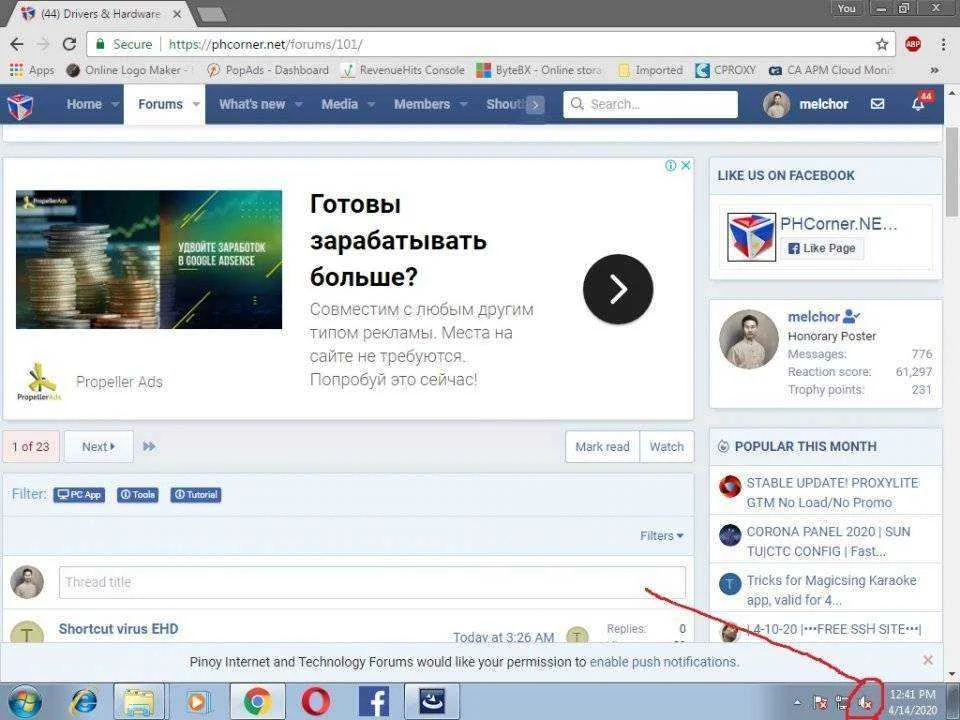Open the Apps bookmarks shortcut
Image resolution: width=960 pixels, height=720 pixels.
[32, 70]
